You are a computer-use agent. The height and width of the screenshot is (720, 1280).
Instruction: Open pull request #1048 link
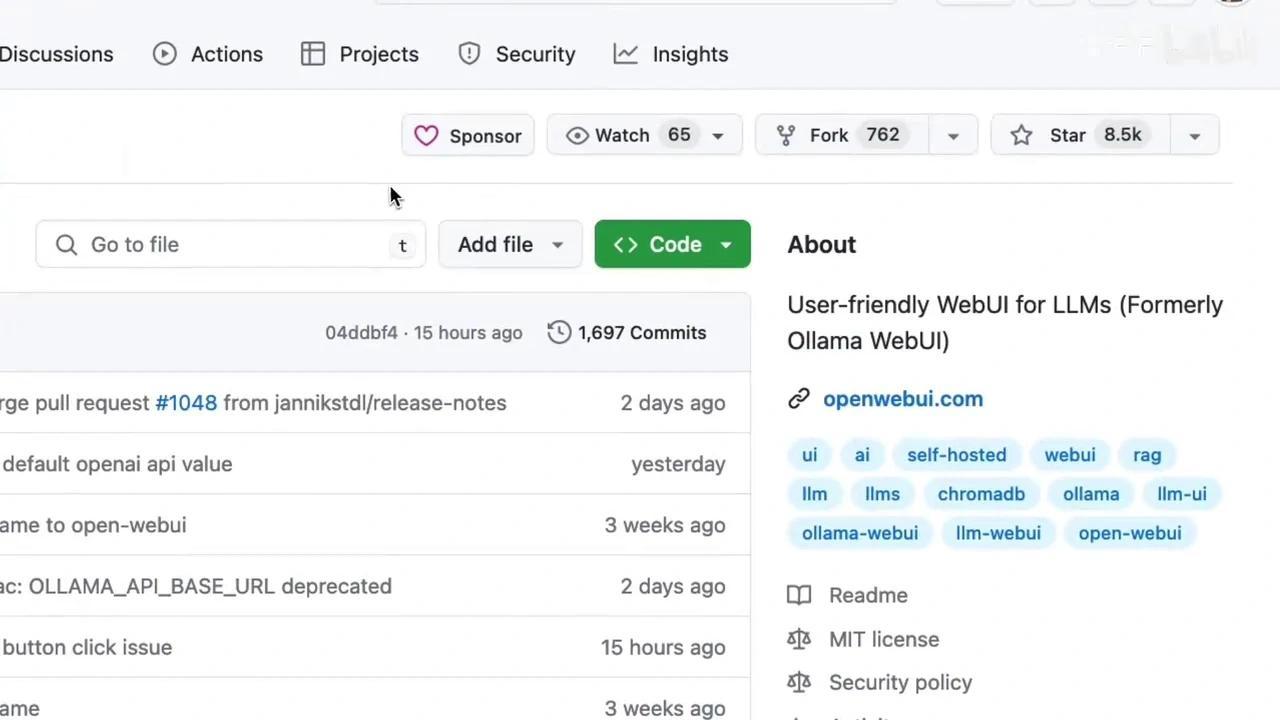click(x=186, y=403)
